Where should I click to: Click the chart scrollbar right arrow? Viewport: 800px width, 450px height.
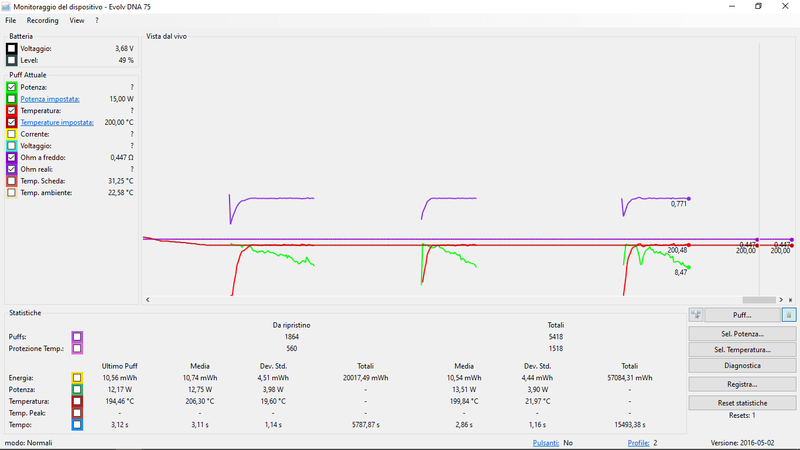click(781, 300)
